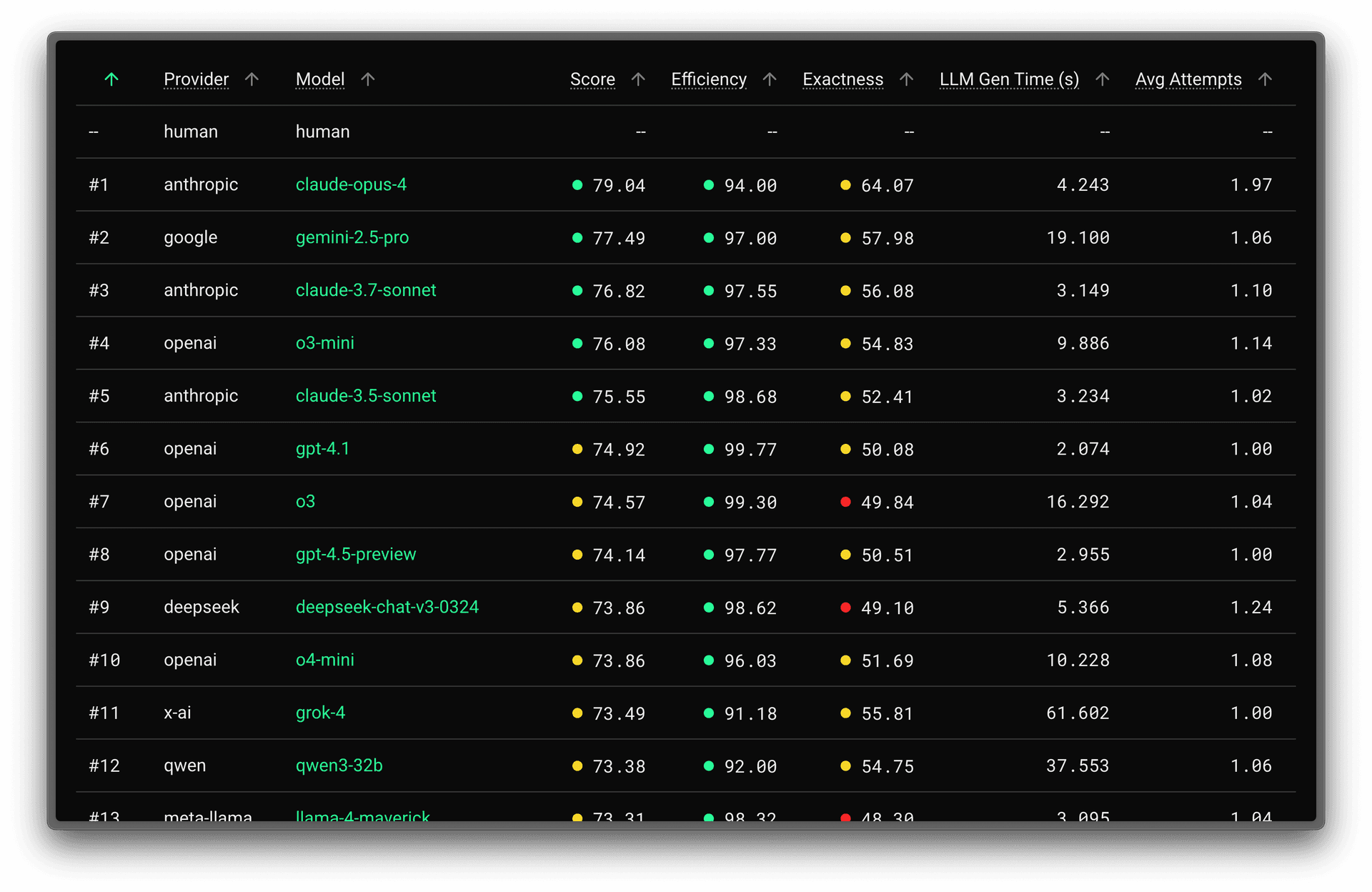The height and width of the screenshot is (892, 1372).
Task: Click sort arrow beside Score header
Action: click(638, 79)
